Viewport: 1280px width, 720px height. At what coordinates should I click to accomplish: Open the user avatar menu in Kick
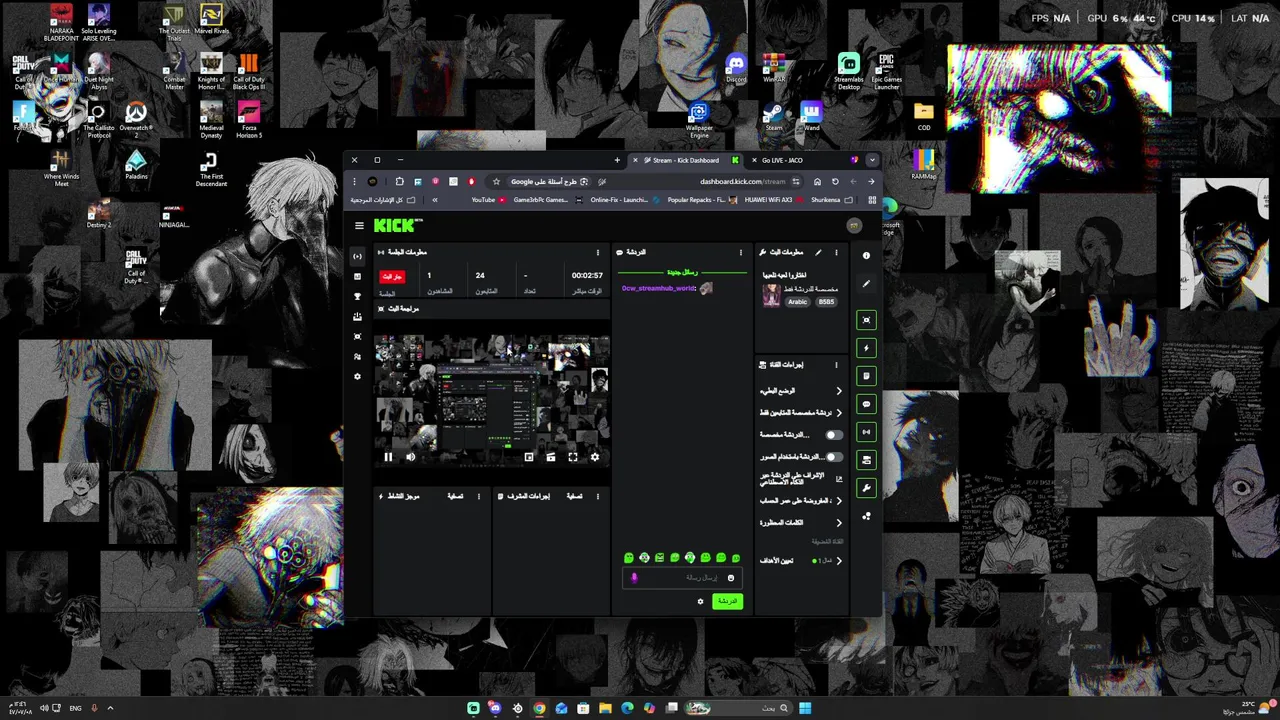click(854, 226)
